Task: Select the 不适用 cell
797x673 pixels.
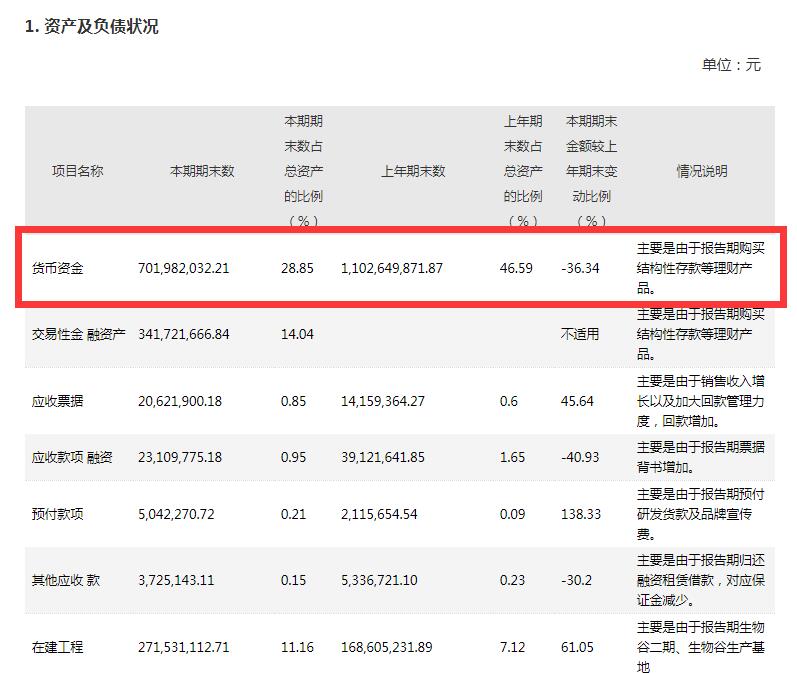Action: coord(580,334)
